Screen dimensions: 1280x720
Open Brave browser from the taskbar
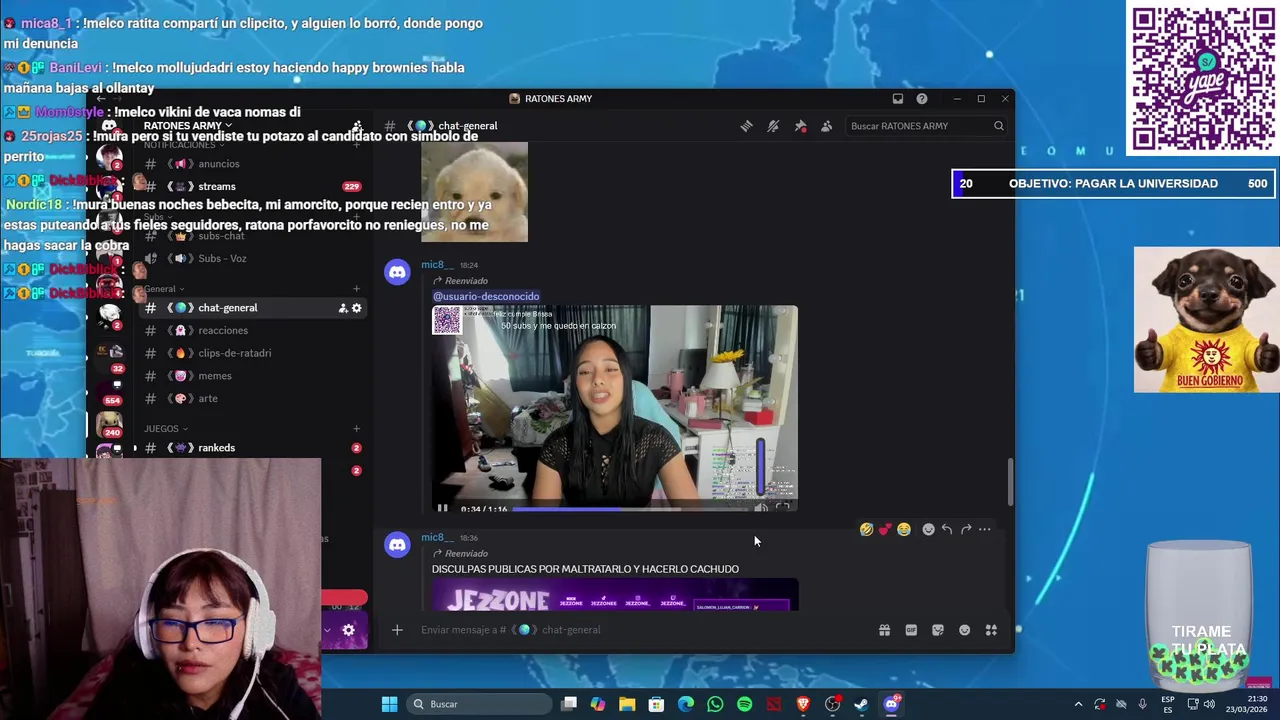[803, 704]
